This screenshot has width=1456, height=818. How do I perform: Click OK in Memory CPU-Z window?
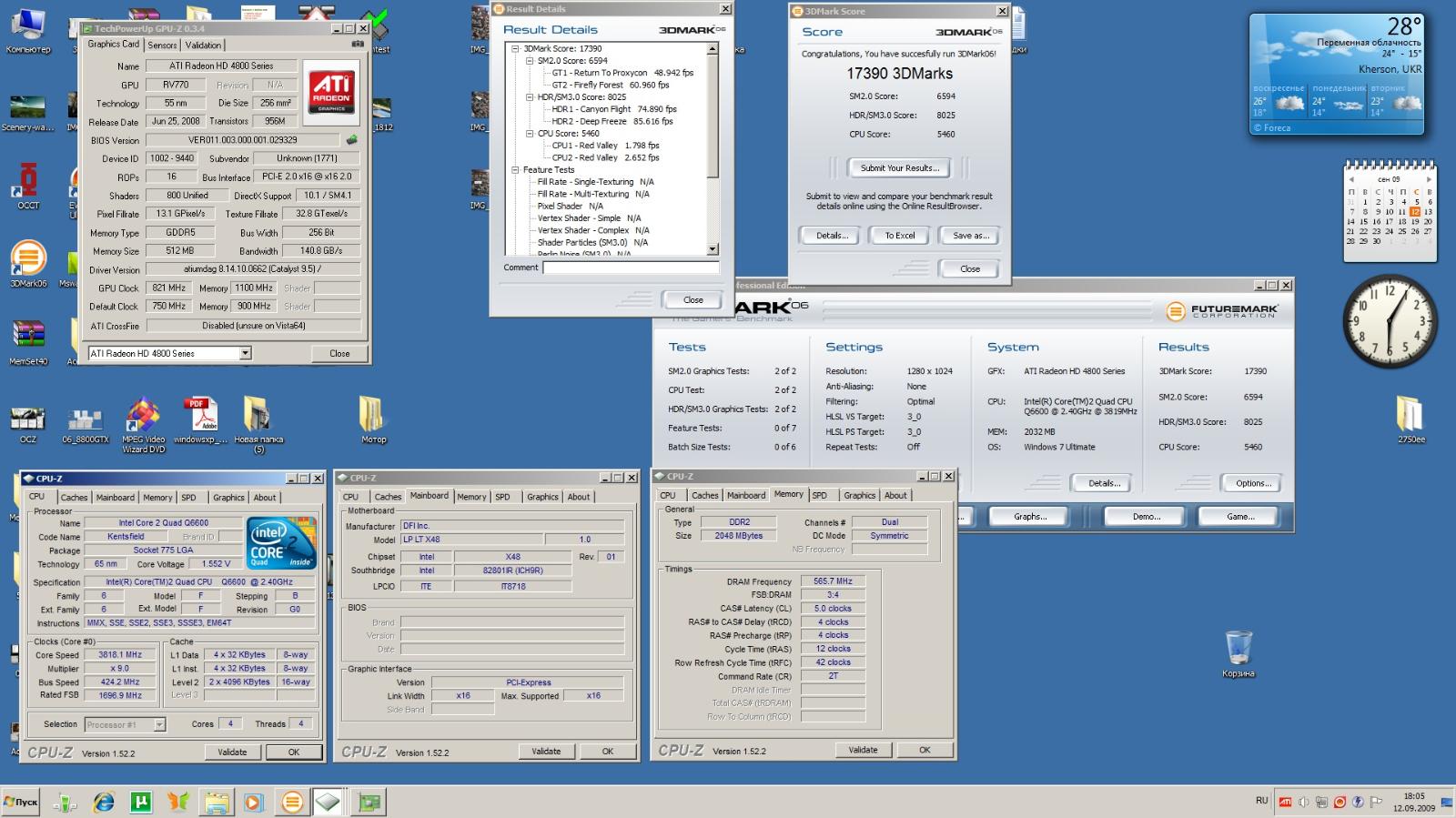925,750
